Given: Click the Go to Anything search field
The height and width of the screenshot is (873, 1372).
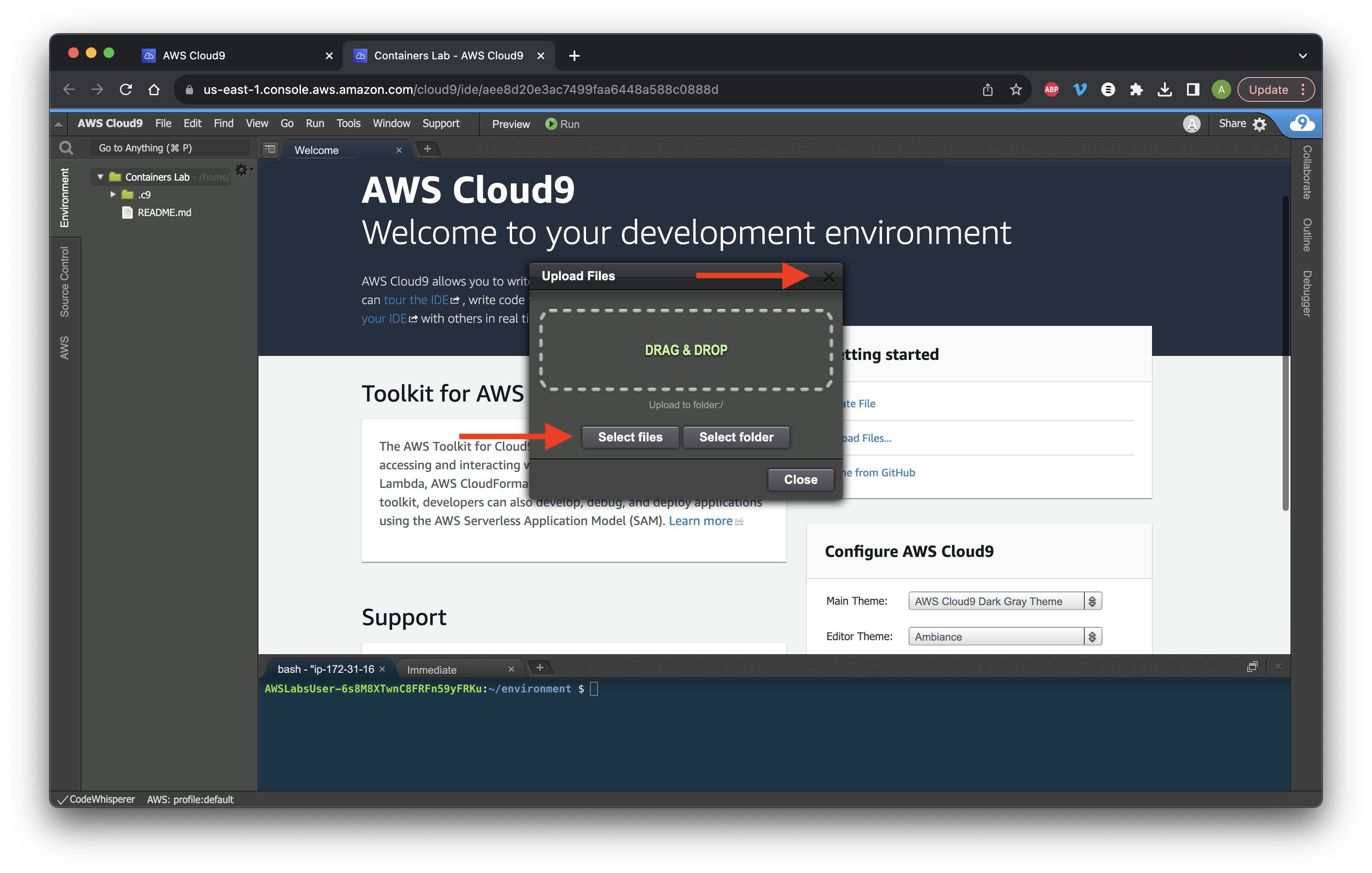Looking at the screenshot, I should (169, 148).
